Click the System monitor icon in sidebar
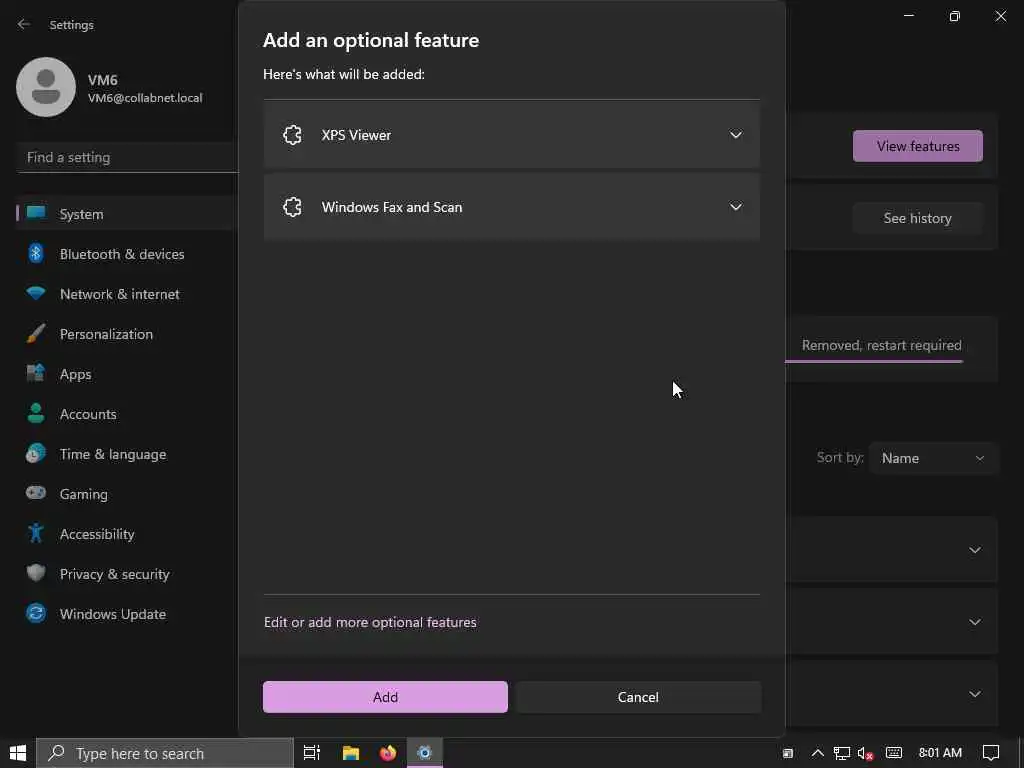 click(x=36, y=213)
